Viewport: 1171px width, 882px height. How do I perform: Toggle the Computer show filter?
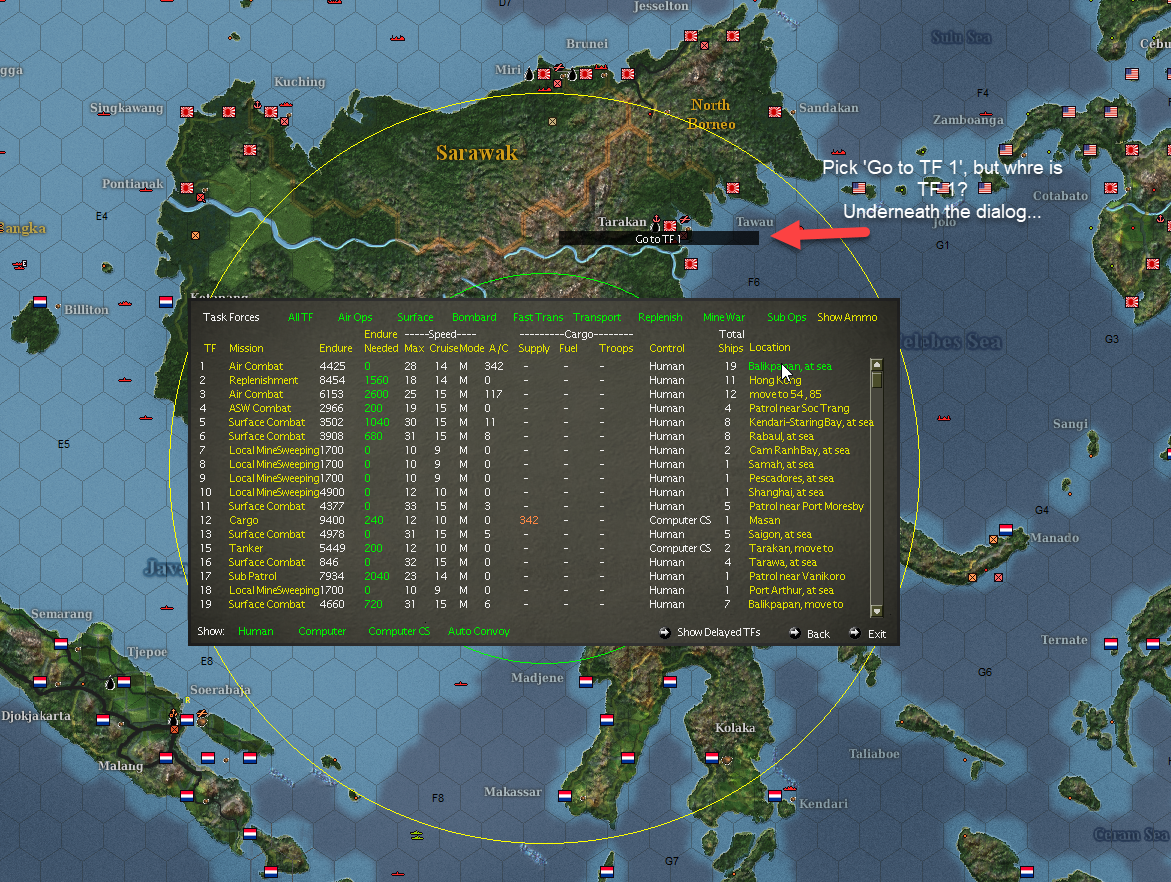click(x=322, y=631)
